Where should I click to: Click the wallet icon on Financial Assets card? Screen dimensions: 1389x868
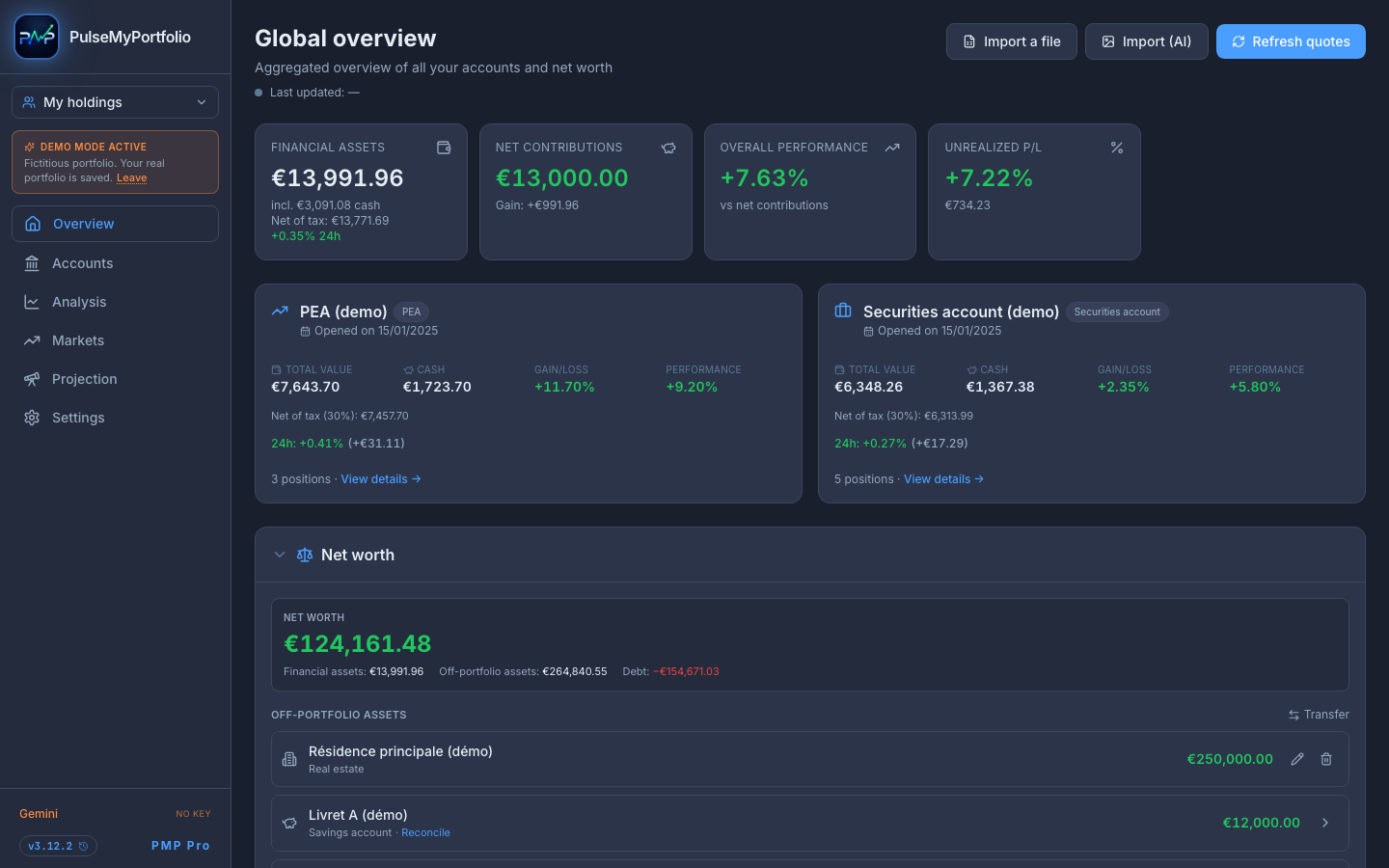(x=444, y=148)
